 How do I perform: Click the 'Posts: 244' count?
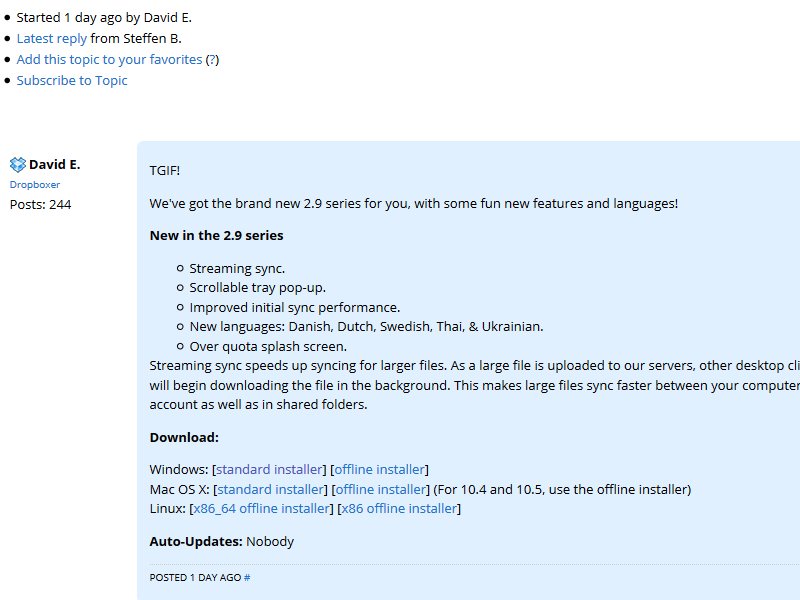[40, 205]
